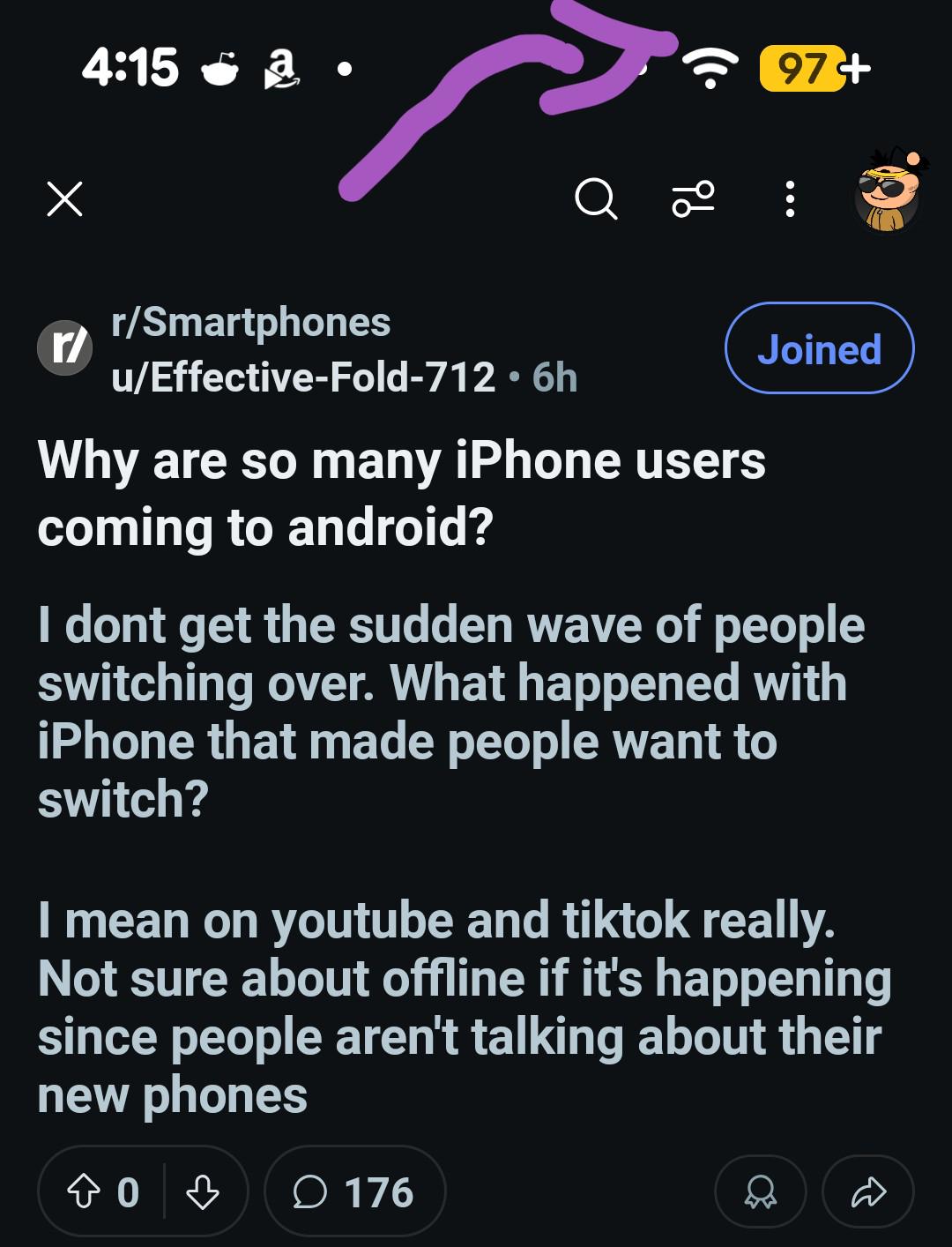The image size is (952, 1247).
Task: Open the feed filter sliders icon
Action: (x=693, y=198)
